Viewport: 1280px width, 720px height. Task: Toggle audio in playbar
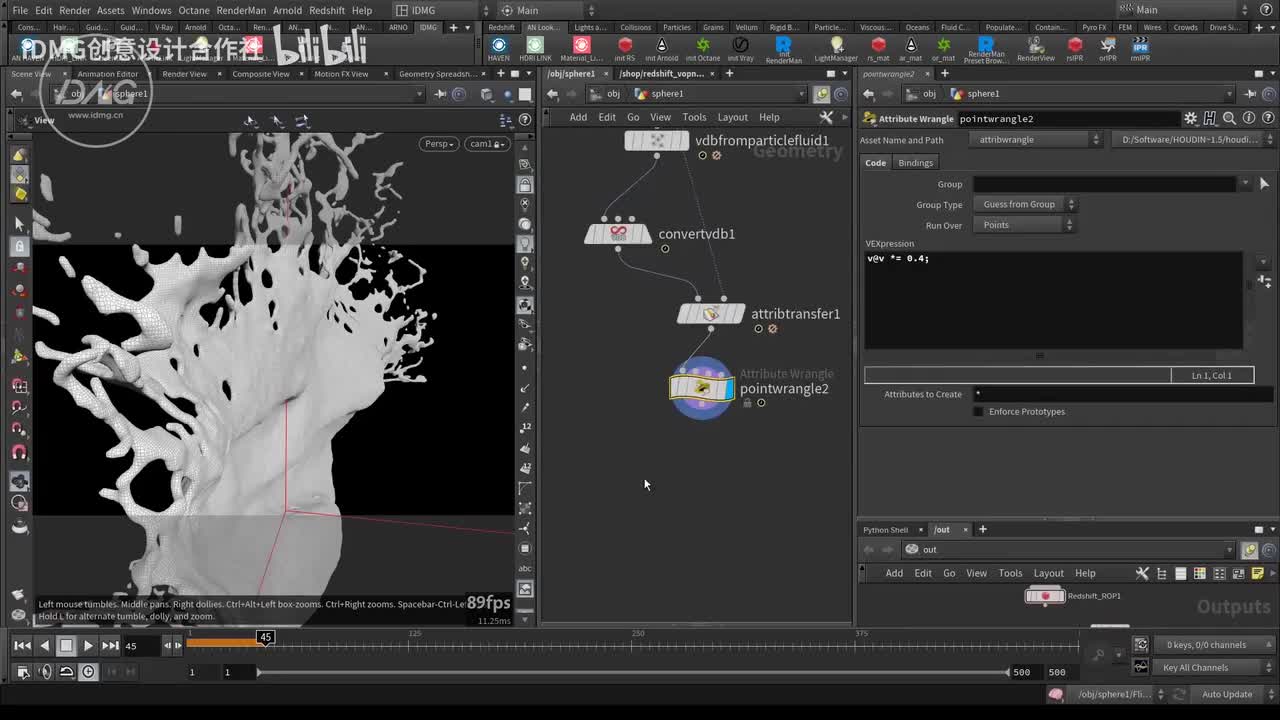[45, 672]
